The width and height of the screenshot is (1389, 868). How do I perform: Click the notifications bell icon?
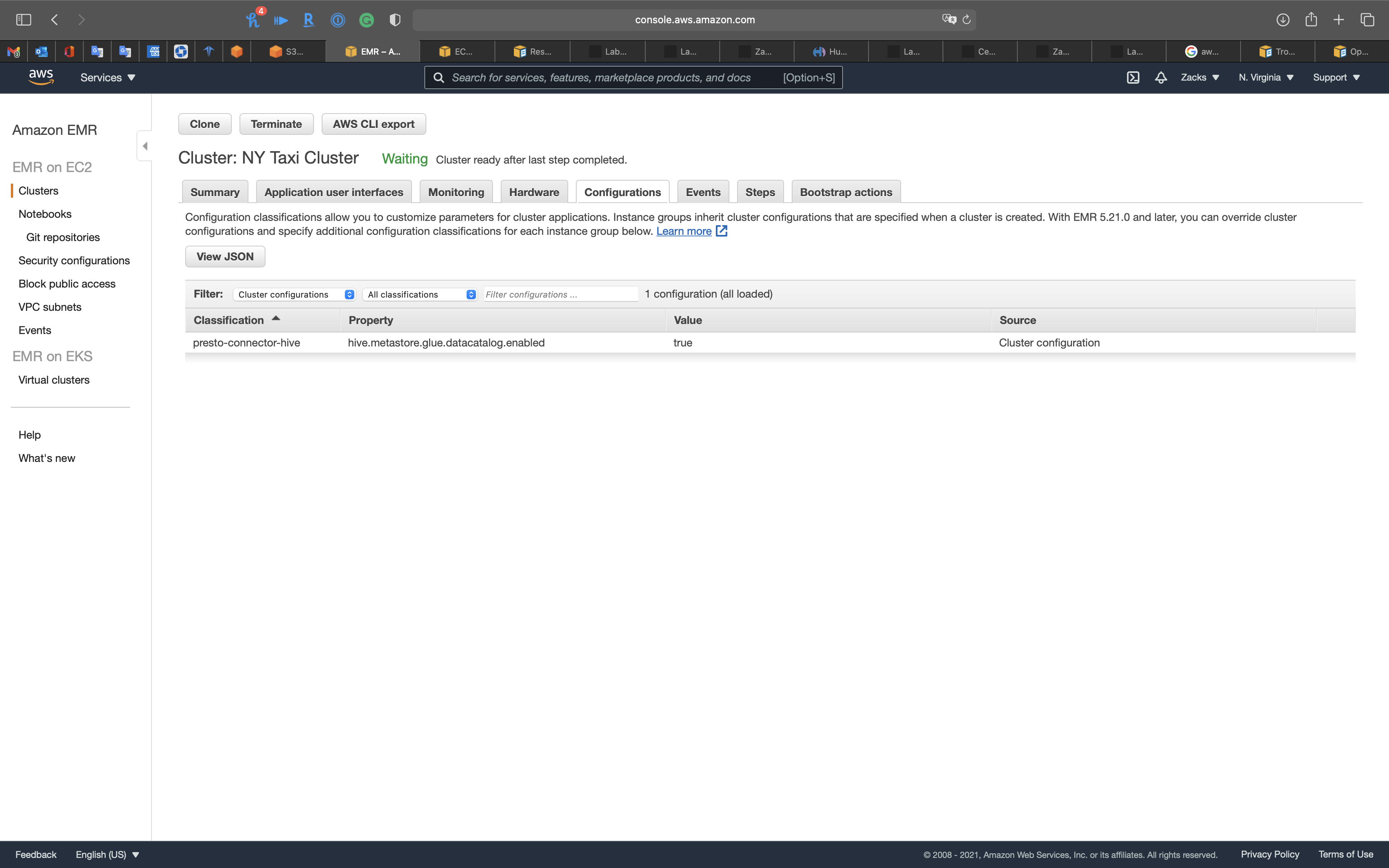click(1161, 77)
